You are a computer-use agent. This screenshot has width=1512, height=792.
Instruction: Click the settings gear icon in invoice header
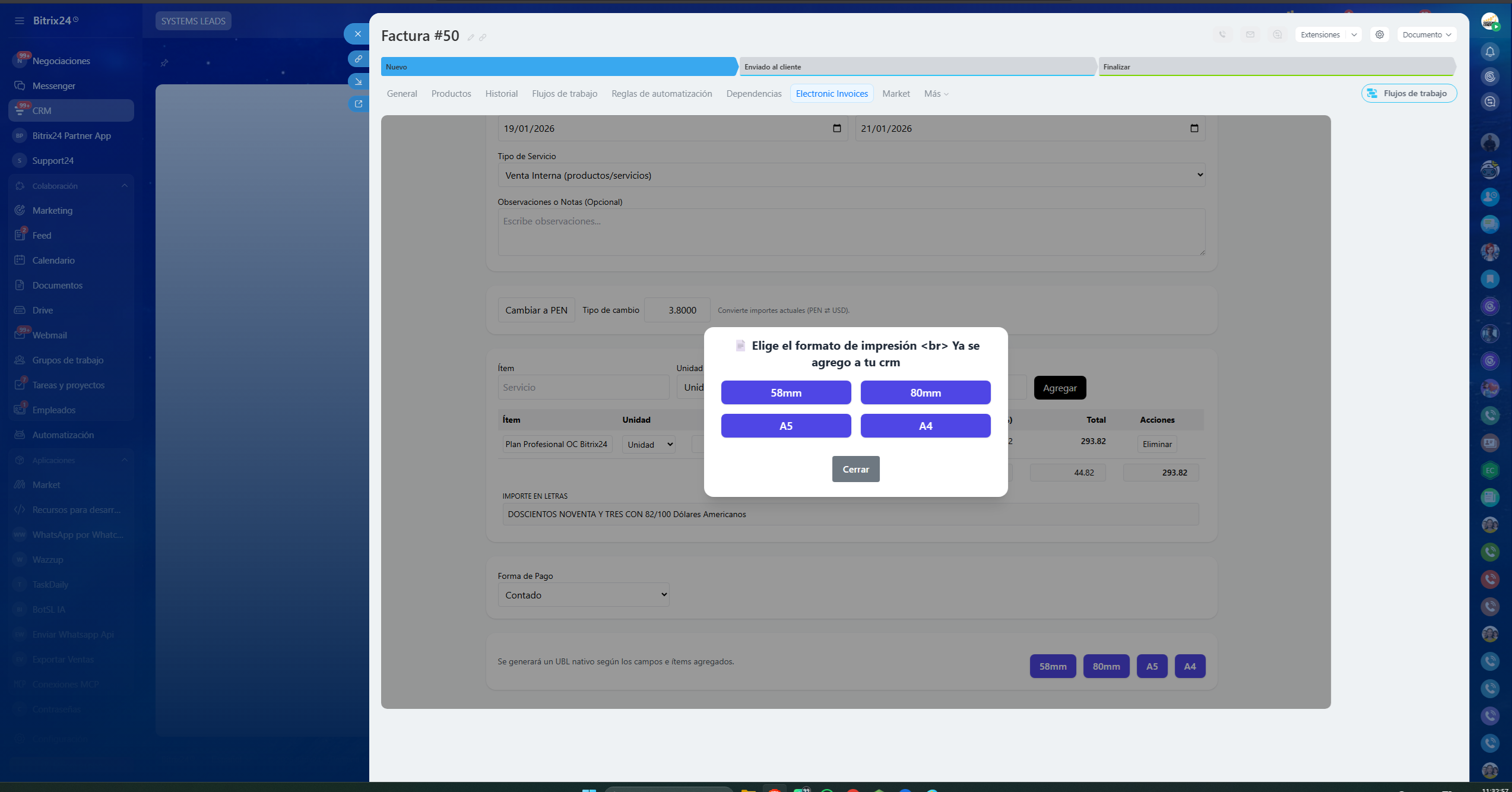(x=1380, y=34)
